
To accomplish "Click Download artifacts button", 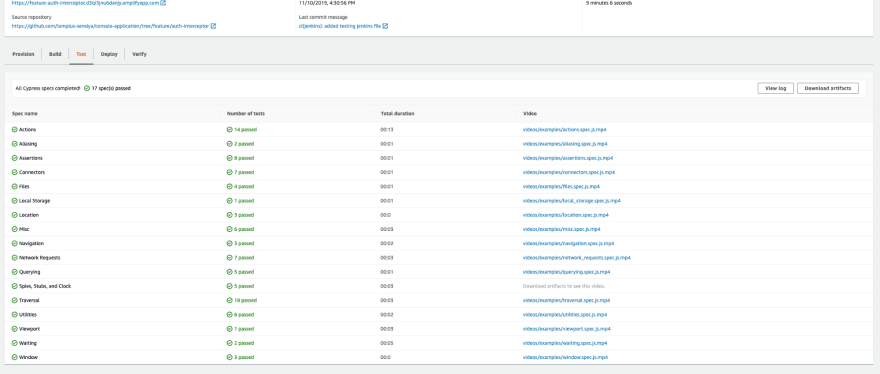I will [828, 88].
